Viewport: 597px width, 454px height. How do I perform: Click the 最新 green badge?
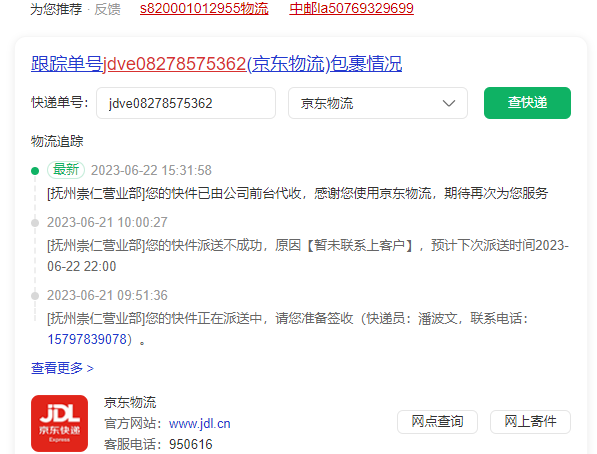pos(66,170)
